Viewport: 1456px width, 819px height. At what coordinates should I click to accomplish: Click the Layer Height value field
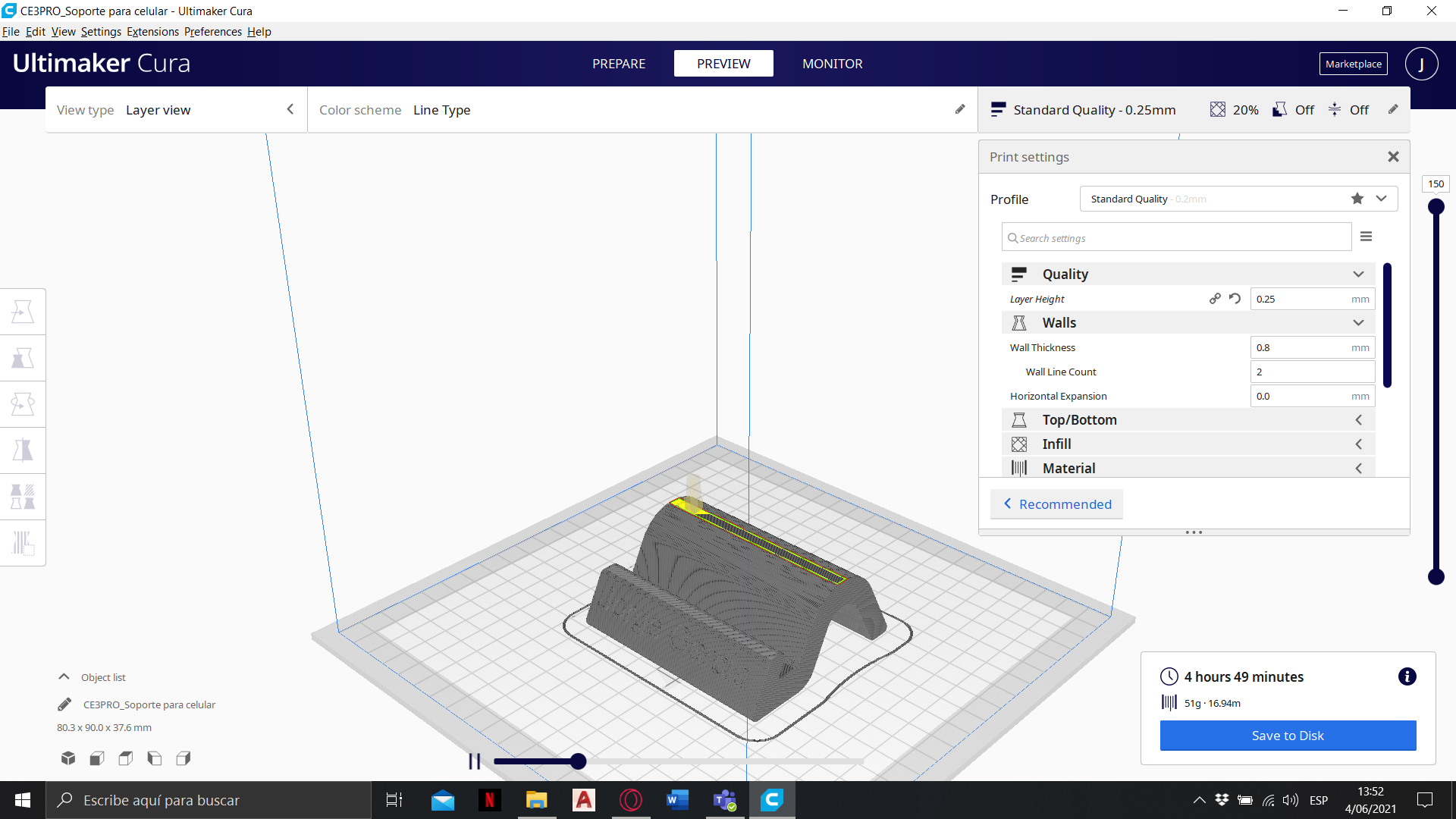[1312, 299]
